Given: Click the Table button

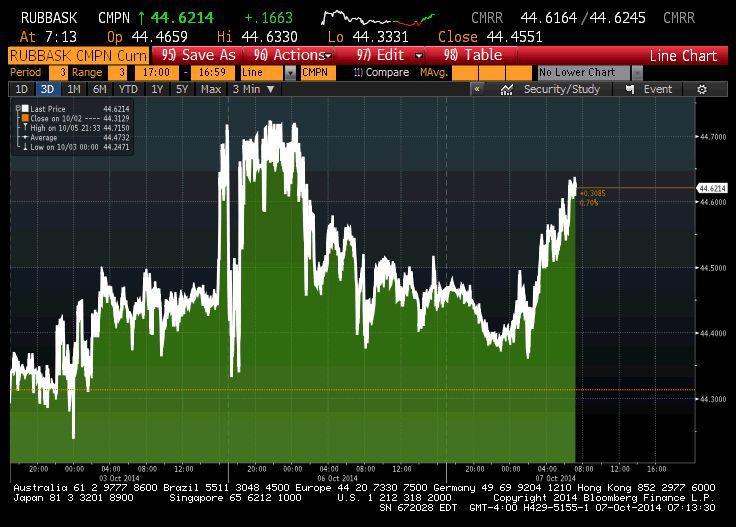Looking at the screenshot, I should 472,55.
